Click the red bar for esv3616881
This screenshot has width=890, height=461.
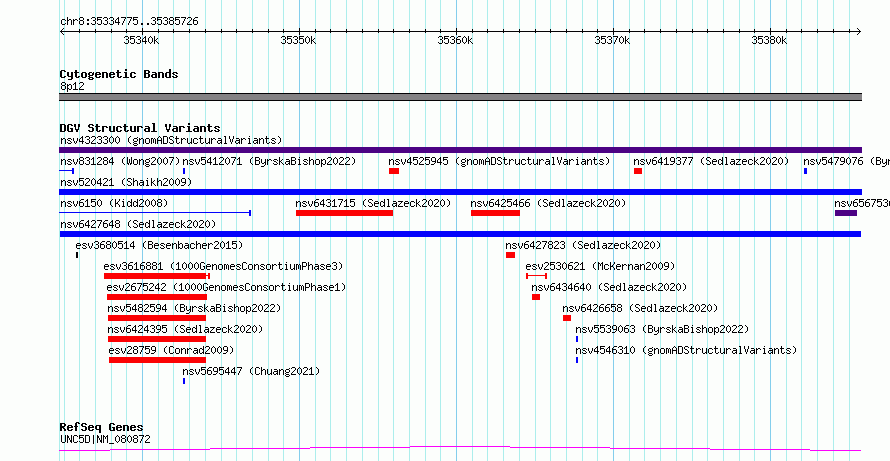[x=157, y=276]
